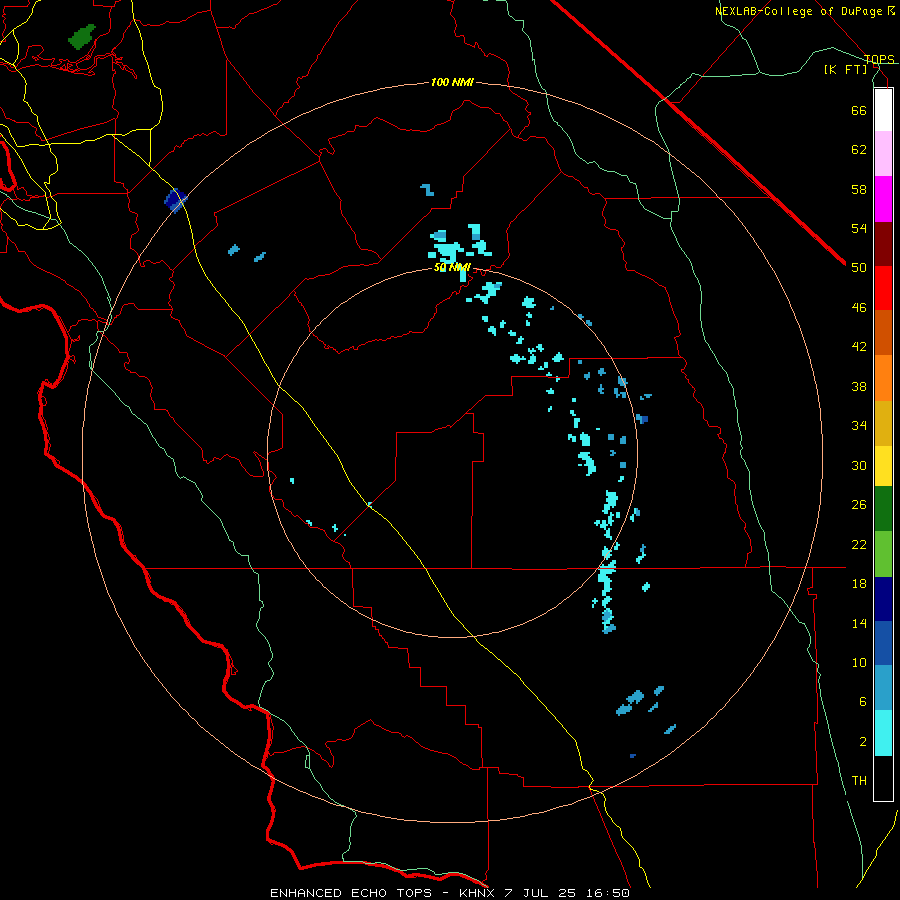
Task: Click the [K FT] units label
Action: point(845,70)
